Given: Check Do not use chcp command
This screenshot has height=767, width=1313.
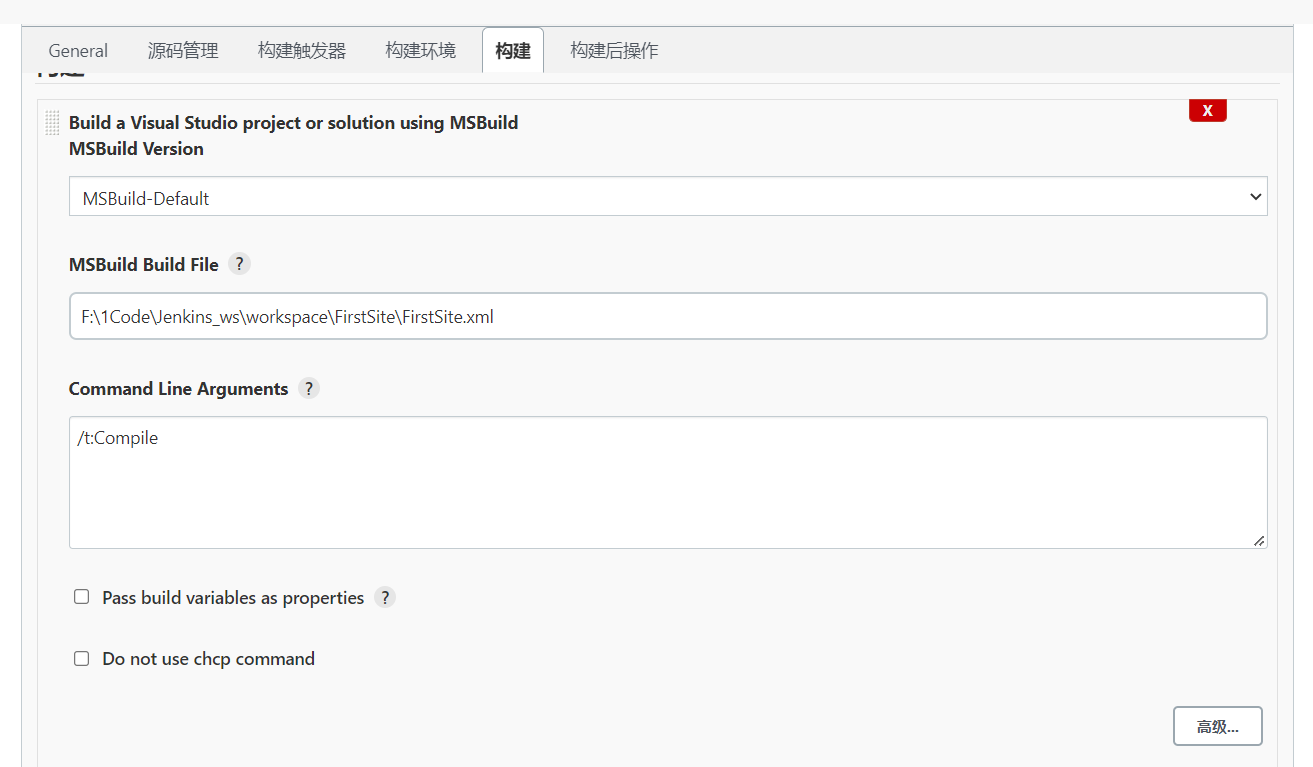Looking at the screenshot, I should point(82,658).
